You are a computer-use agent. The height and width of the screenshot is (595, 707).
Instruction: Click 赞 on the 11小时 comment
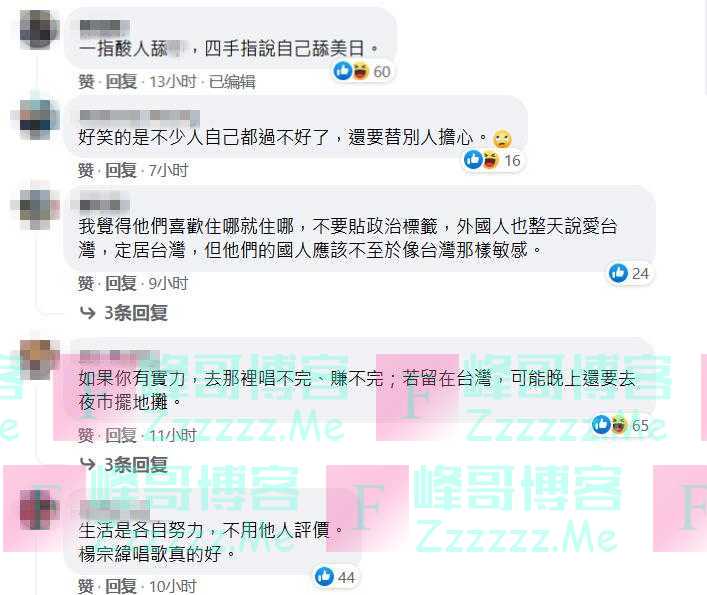[86, 435]
